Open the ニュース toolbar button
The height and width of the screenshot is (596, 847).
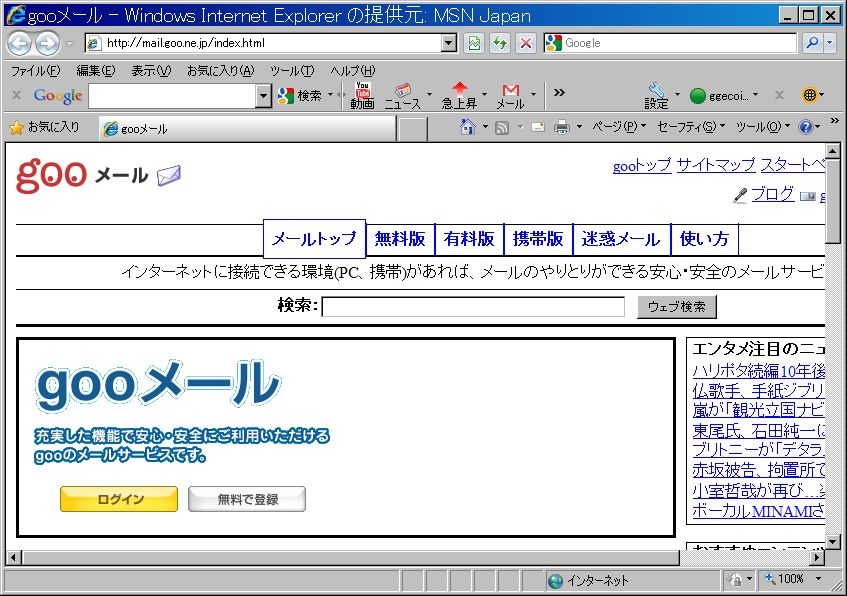tap(402, 96)
